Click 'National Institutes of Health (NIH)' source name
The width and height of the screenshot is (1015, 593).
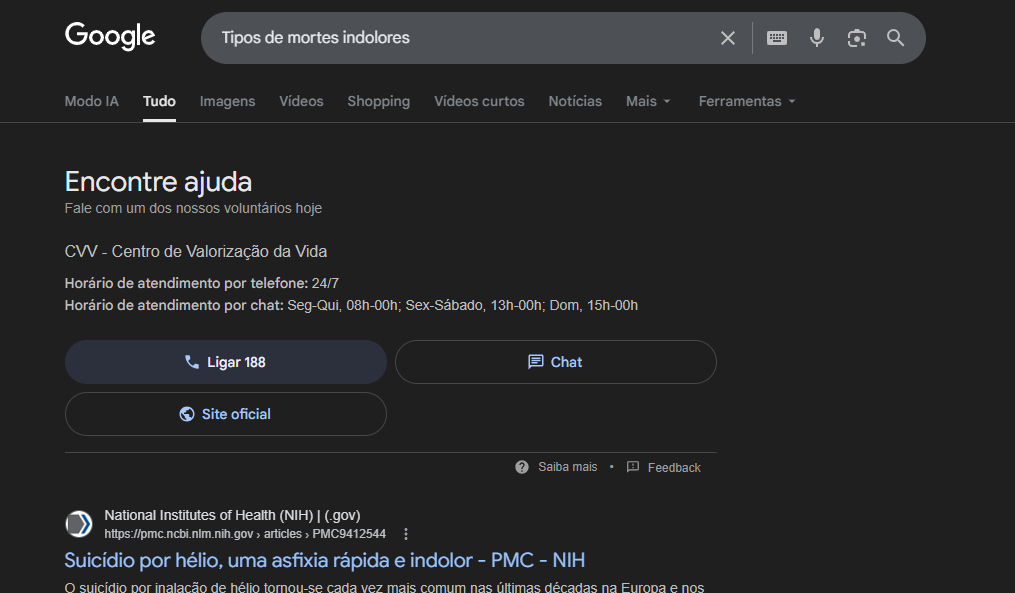(x=232, y=515)
